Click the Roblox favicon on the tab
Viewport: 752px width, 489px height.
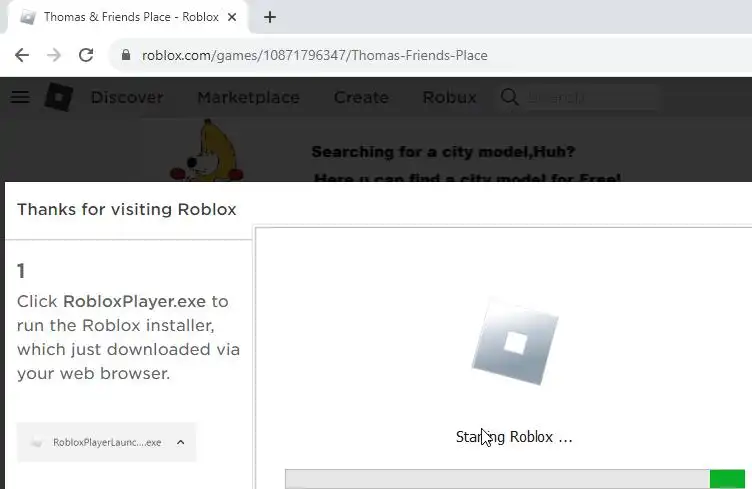pos(28,17)
